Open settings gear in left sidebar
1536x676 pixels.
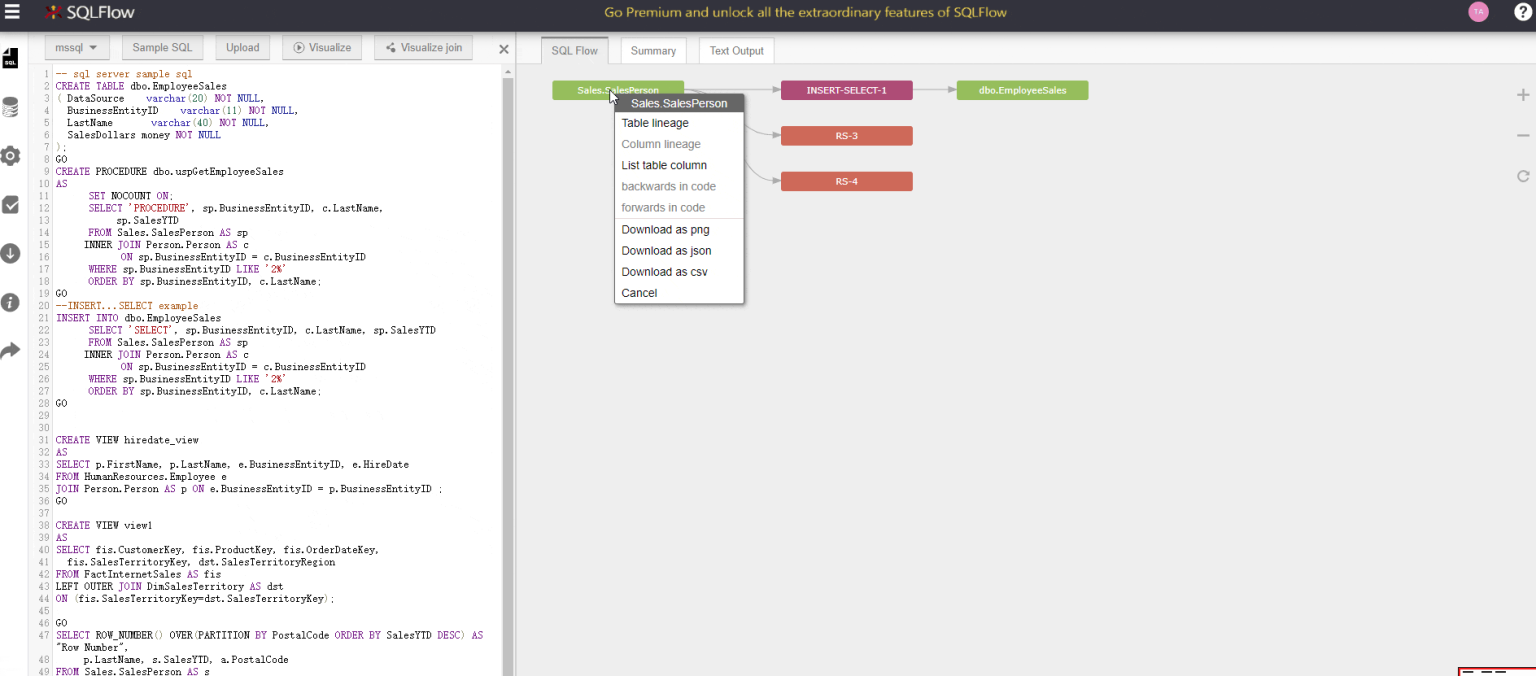(11, 156)
